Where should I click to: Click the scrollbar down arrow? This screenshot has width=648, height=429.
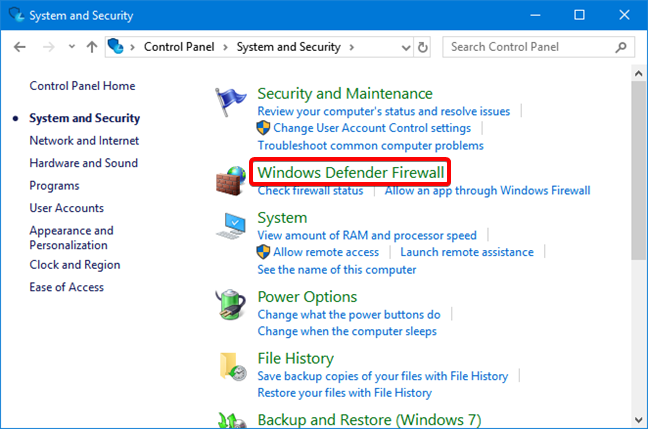click(x=638, y=420)
